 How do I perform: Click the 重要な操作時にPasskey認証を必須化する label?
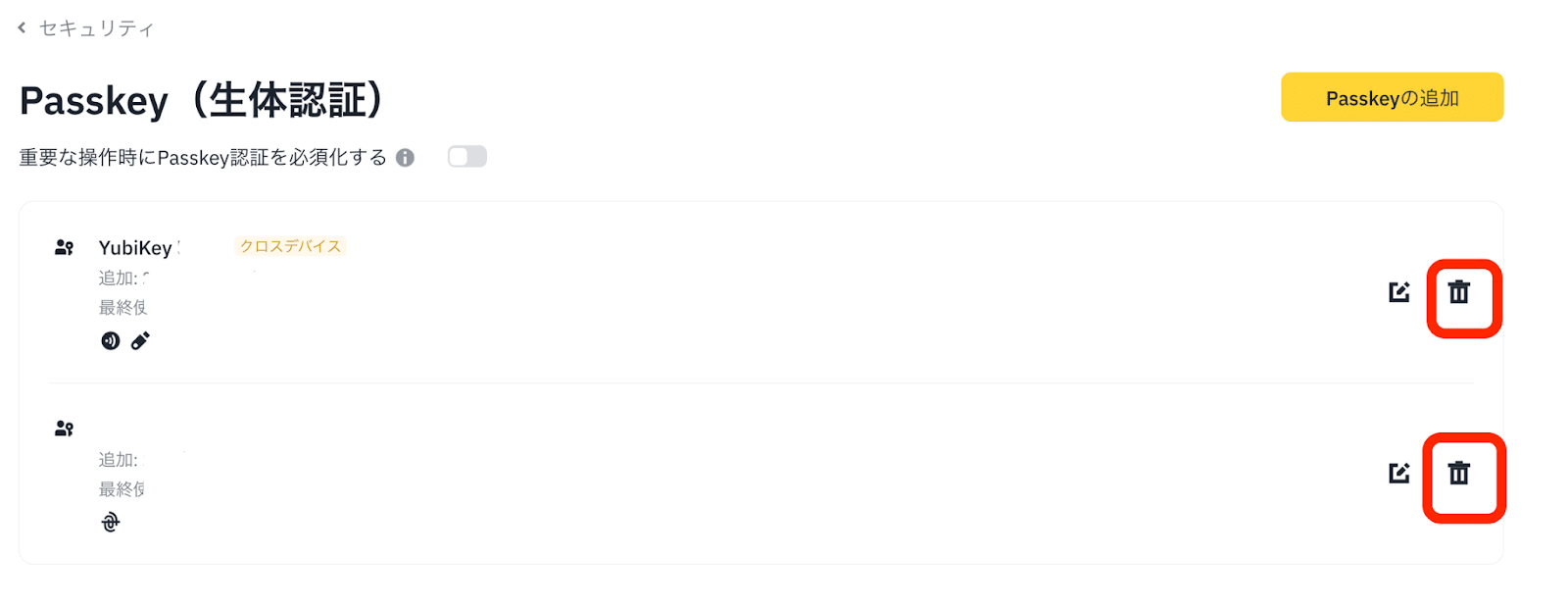coord(203,158)
